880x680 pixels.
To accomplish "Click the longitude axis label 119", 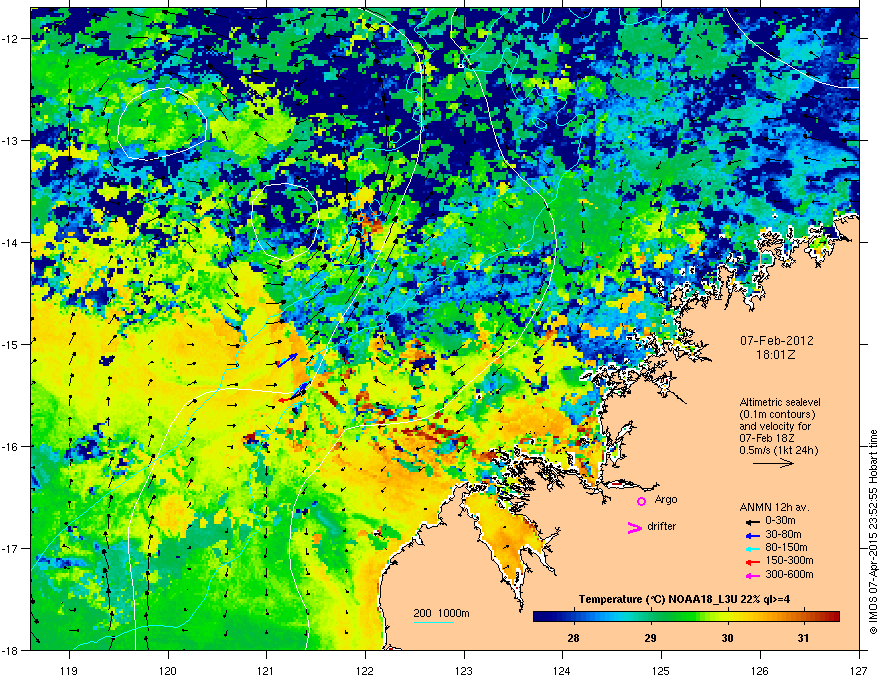I will point(69,671).
